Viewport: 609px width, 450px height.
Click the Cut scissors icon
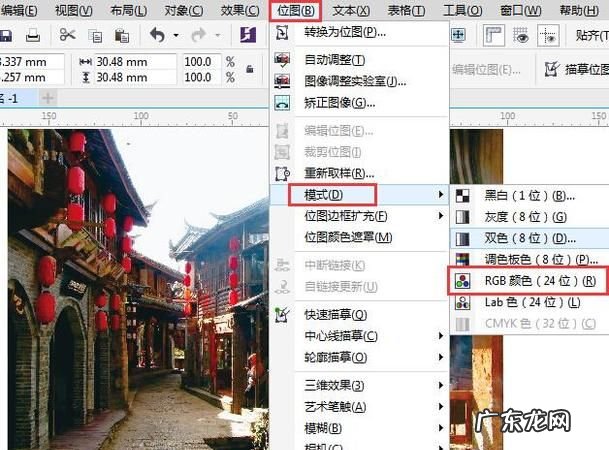tap(68, 35)
